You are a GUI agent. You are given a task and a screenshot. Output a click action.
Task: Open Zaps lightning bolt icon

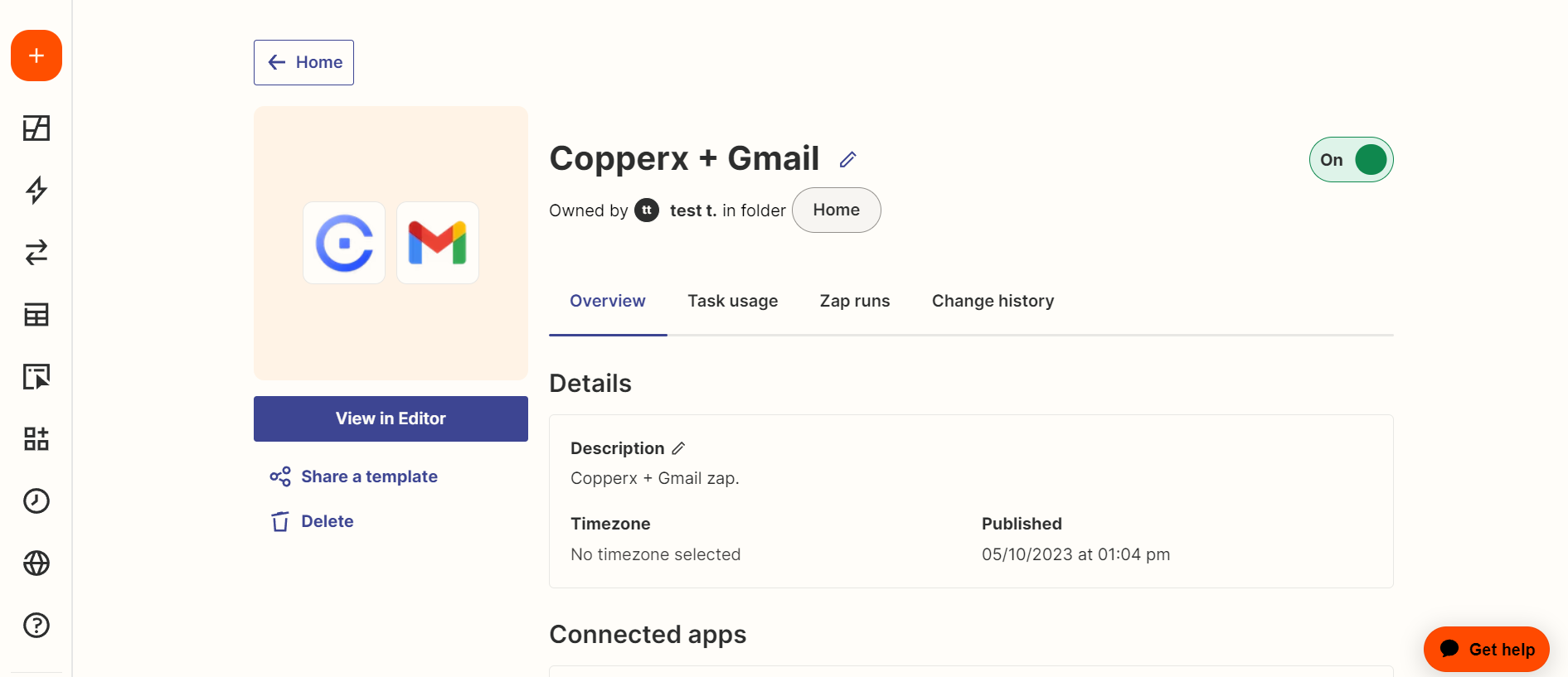click(x=36, y=191)
